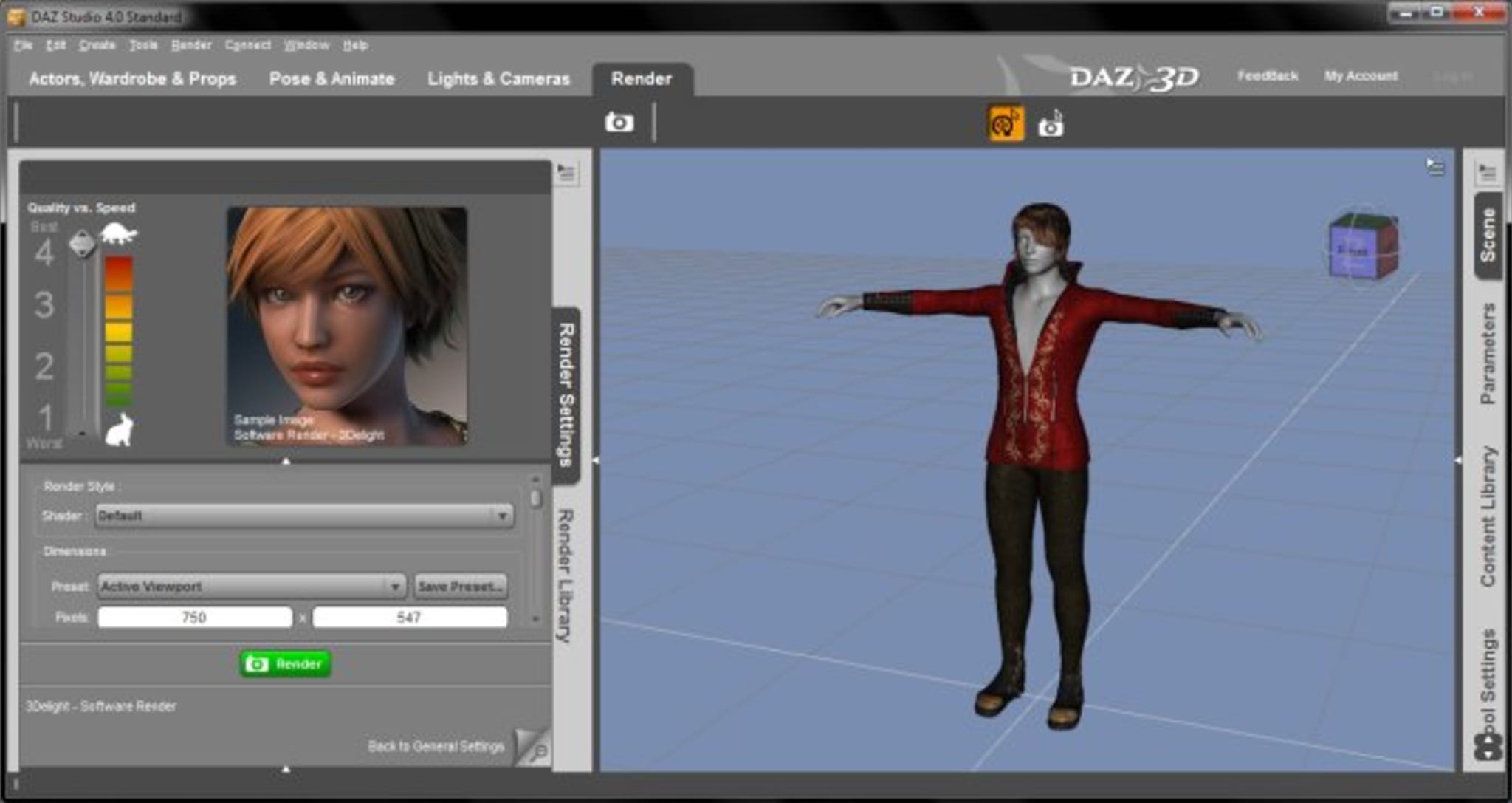Click the camera with plus icon
Screen dimensions: 1512x803
point(1051,124)
